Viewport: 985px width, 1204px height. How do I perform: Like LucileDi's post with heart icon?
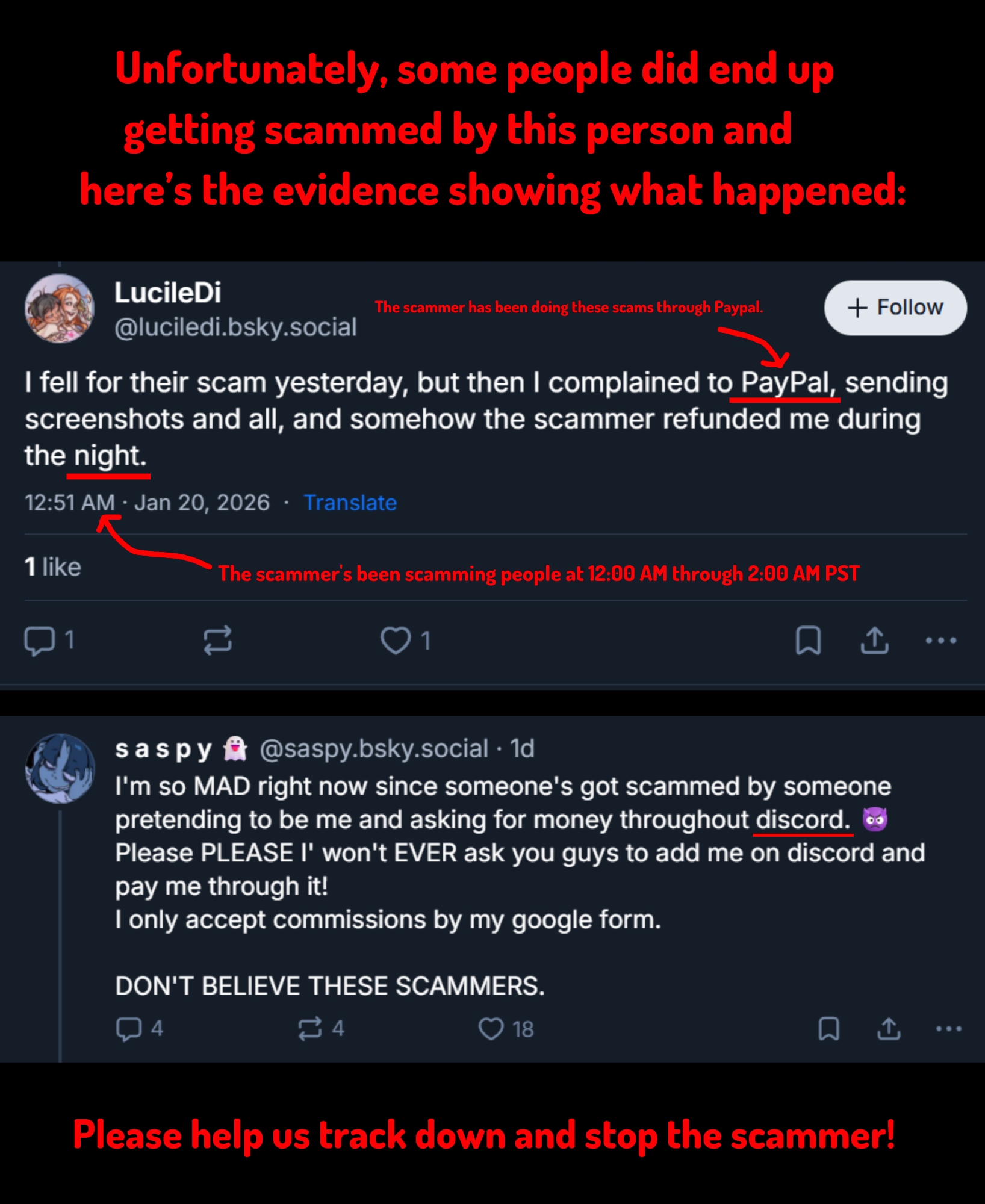(x=396, y=640)
